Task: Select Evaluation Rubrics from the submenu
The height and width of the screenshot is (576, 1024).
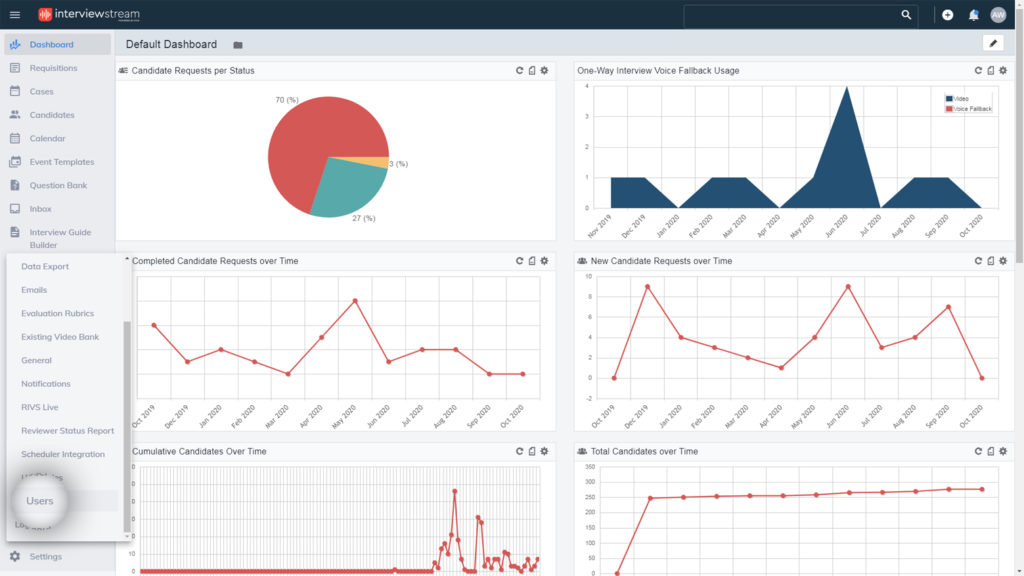Action: click(55, 313)
